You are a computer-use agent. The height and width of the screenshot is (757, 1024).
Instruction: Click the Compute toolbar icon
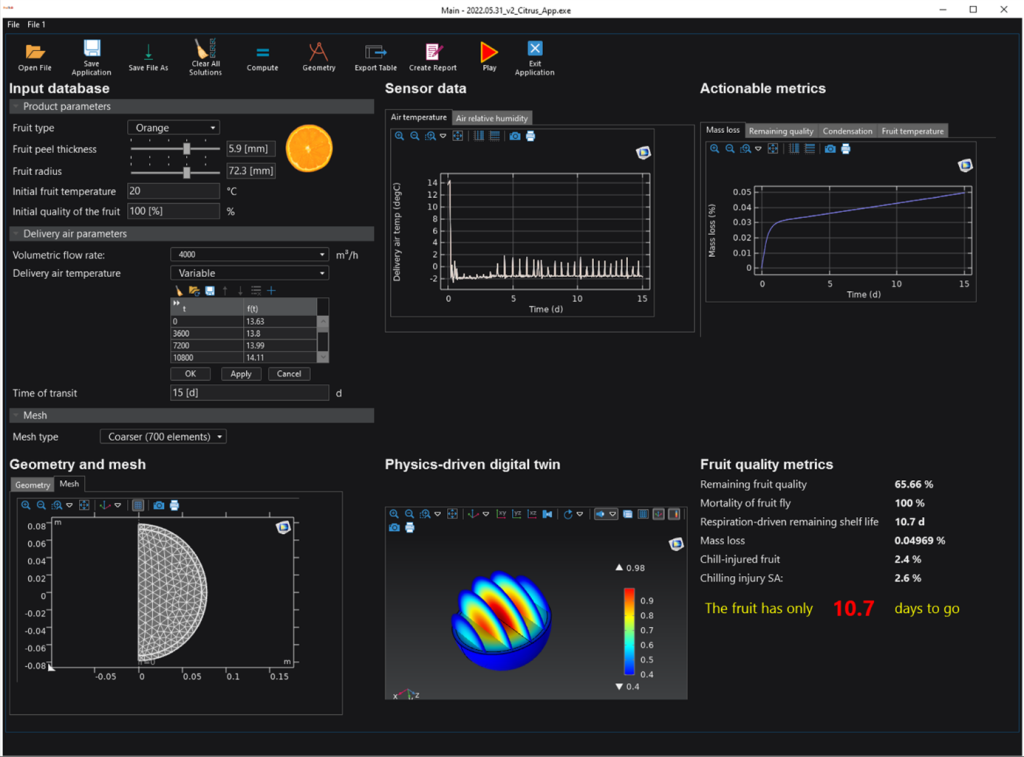coord(262,53)
